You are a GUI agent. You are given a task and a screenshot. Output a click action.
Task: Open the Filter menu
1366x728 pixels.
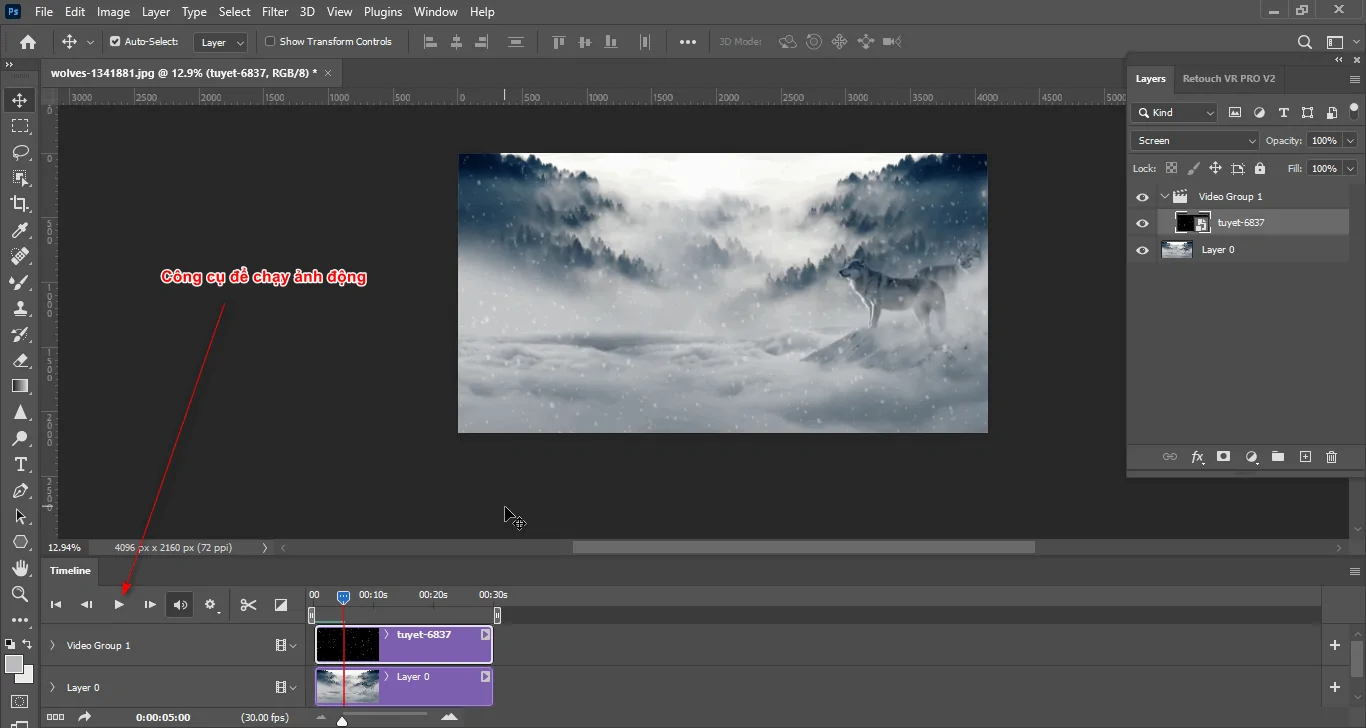point(275,12)
